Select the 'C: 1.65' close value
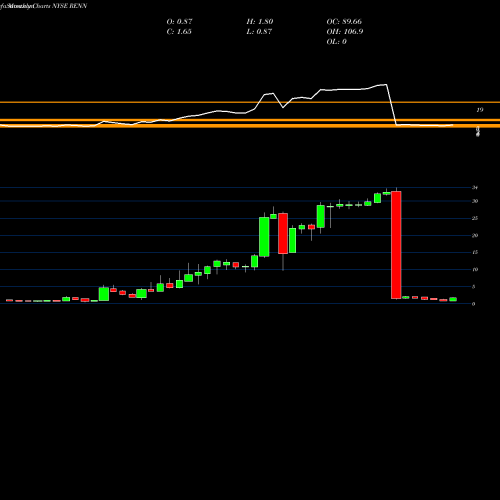 pyautogui.click(x=179, y=31)
